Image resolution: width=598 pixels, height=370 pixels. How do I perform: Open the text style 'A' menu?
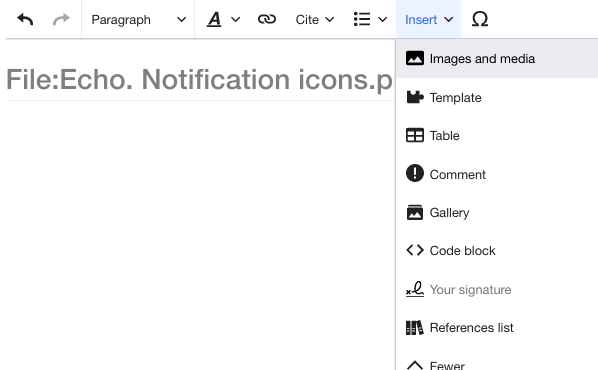(223, 19)
